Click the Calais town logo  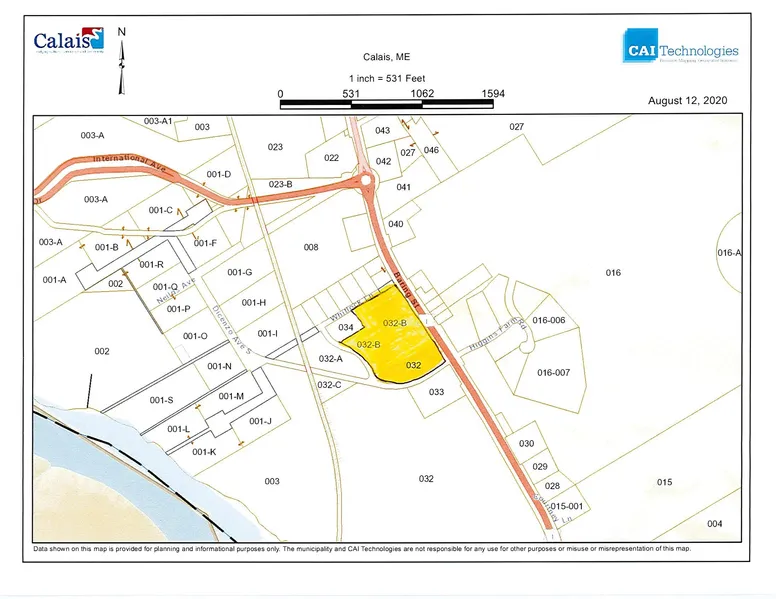point(68,42)
